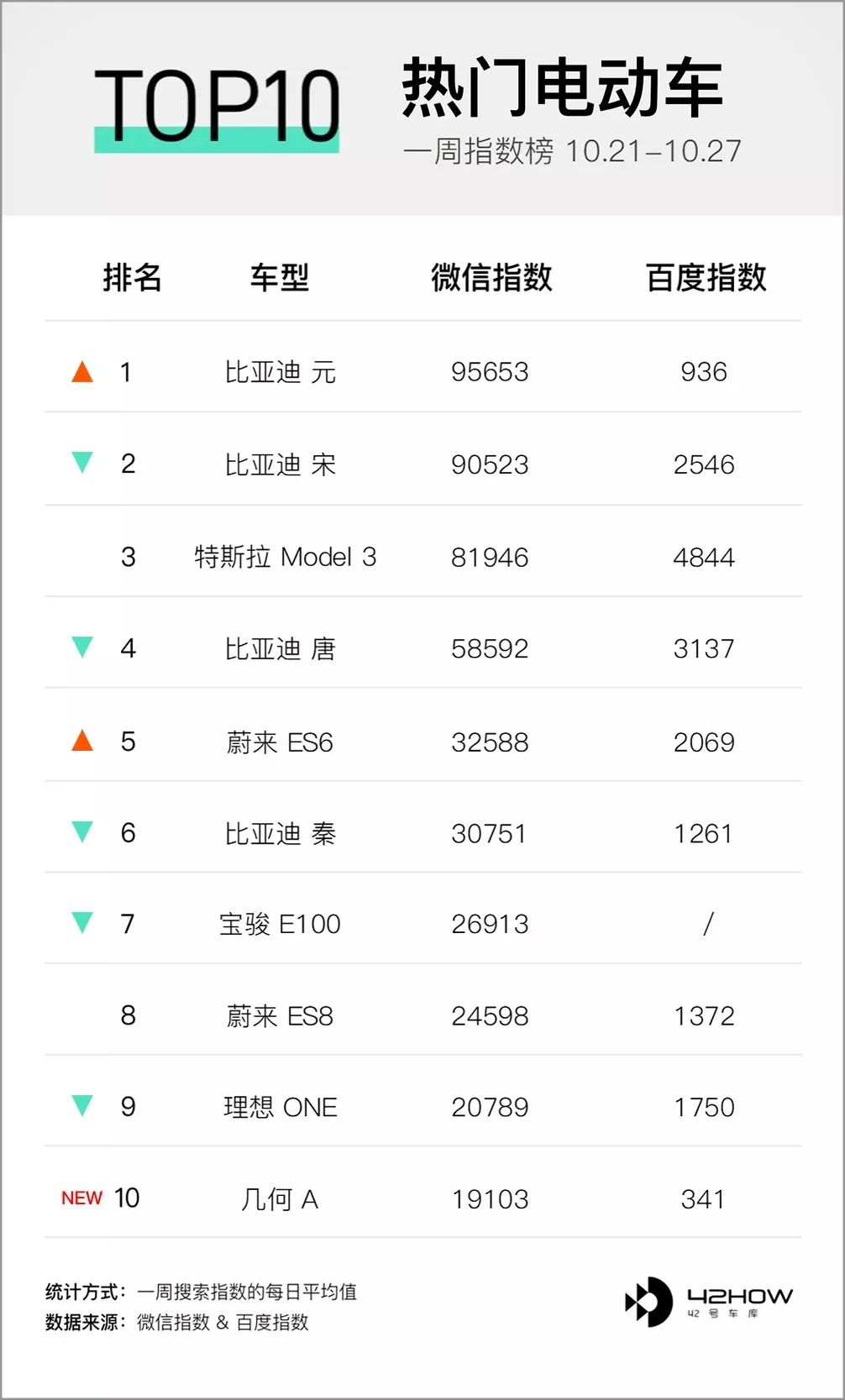845x1400 pixels.
Task: Click the teal down arrow beside rank 7
Action: (x=82, y=923)
